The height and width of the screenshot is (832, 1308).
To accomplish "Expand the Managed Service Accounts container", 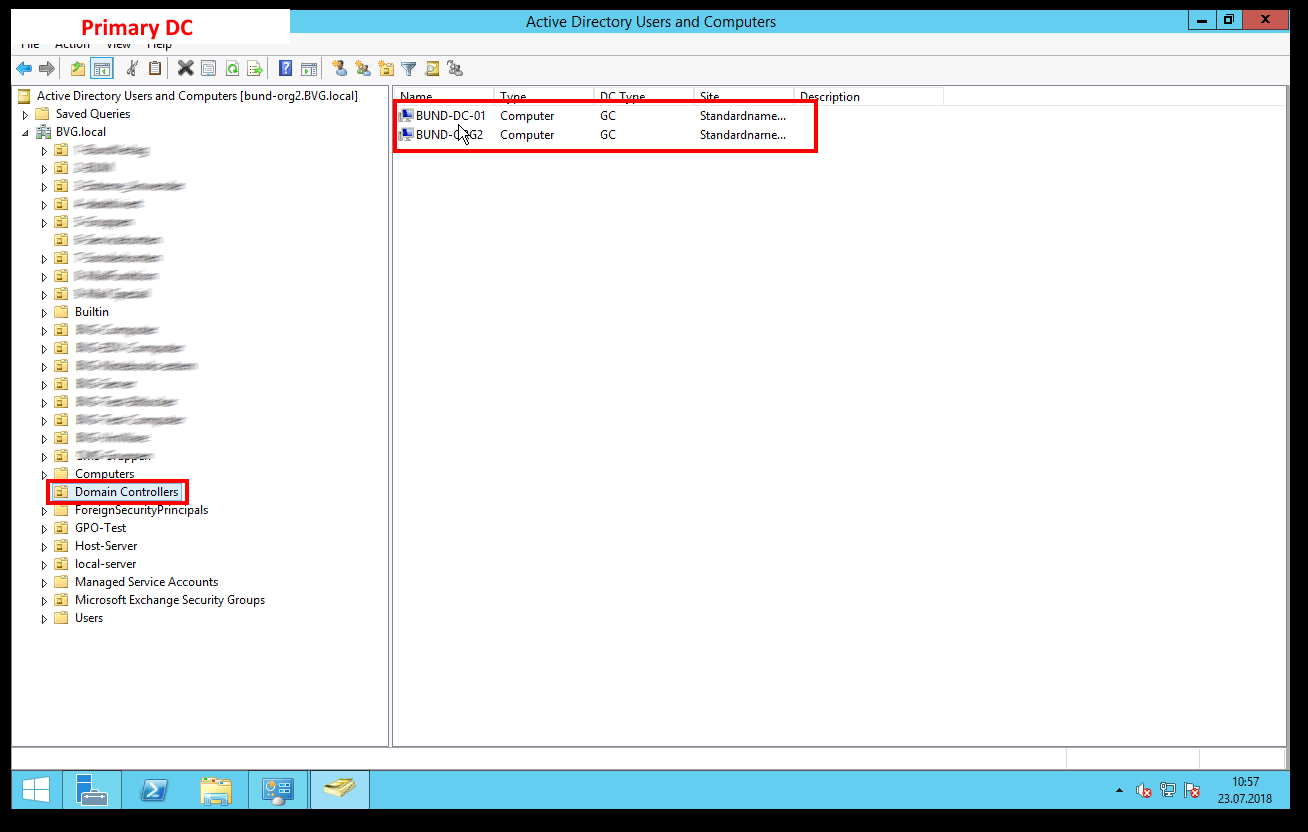I will [x=44, y=583].
